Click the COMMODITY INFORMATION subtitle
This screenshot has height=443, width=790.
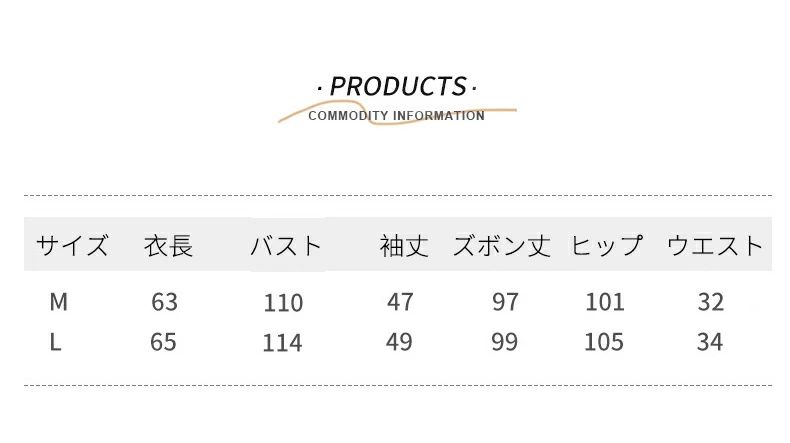coord(396,116)
